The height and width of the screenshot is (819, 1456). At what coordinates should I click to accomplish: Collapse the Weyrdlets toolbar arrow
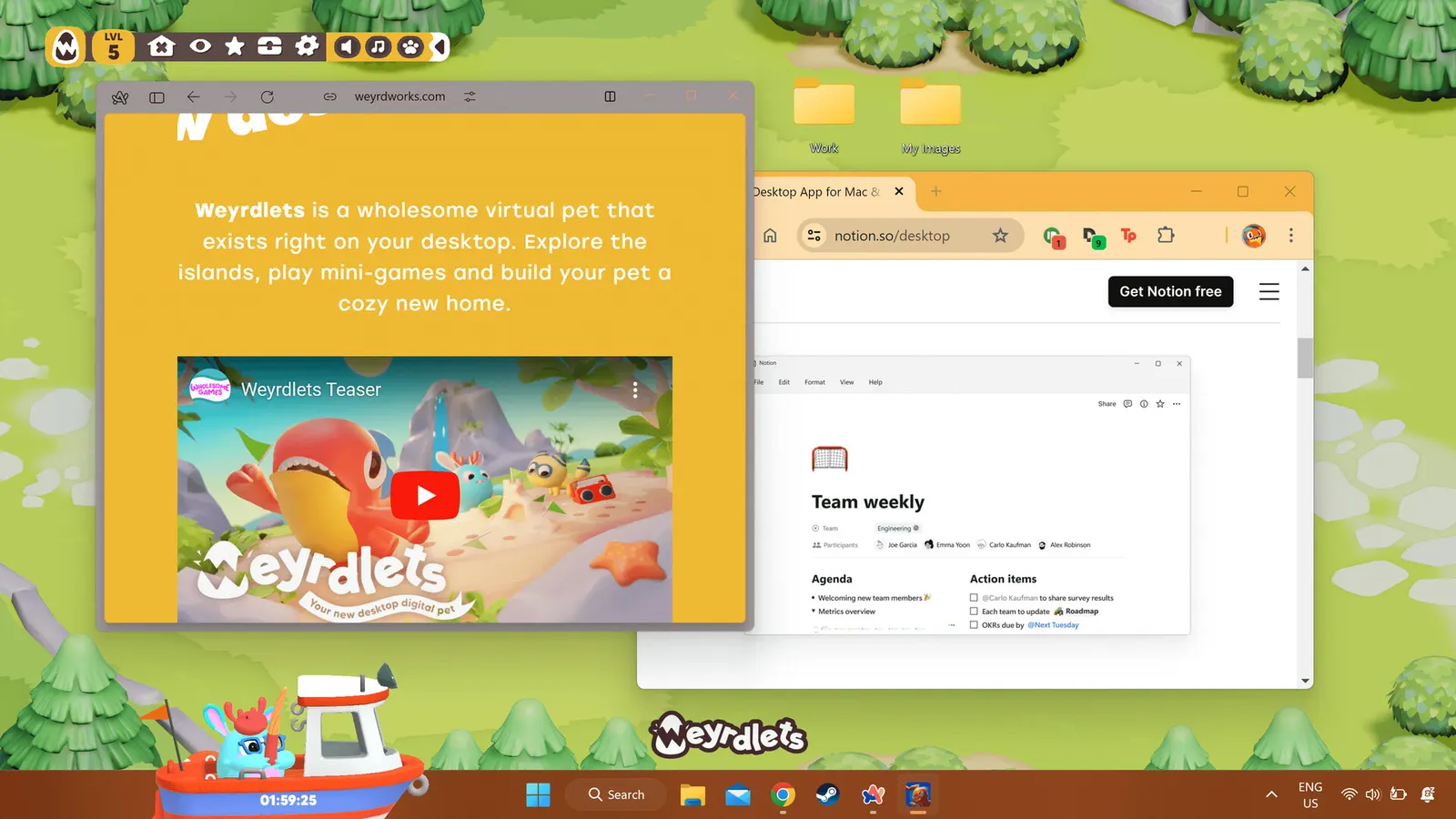440,46
